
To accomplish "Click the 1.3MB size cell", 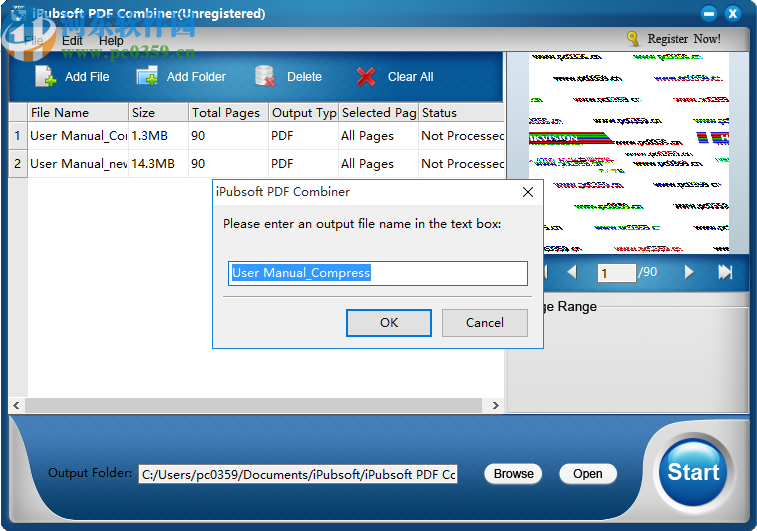I will (158, 136).
